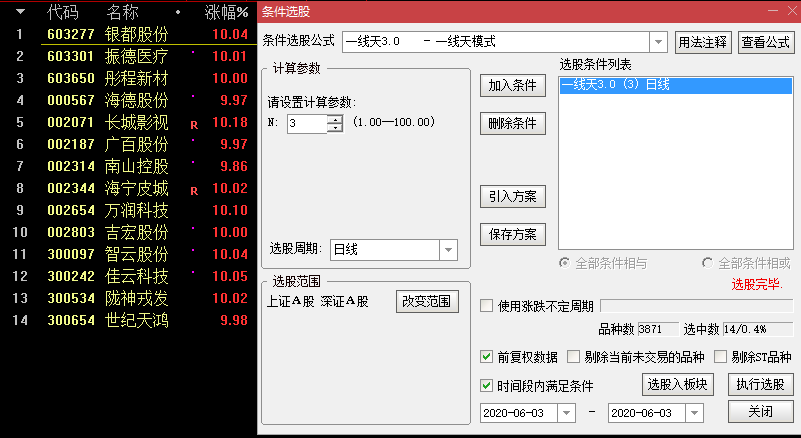Click the 加入条件 button
Screen dimensions: 801x438
513,85
